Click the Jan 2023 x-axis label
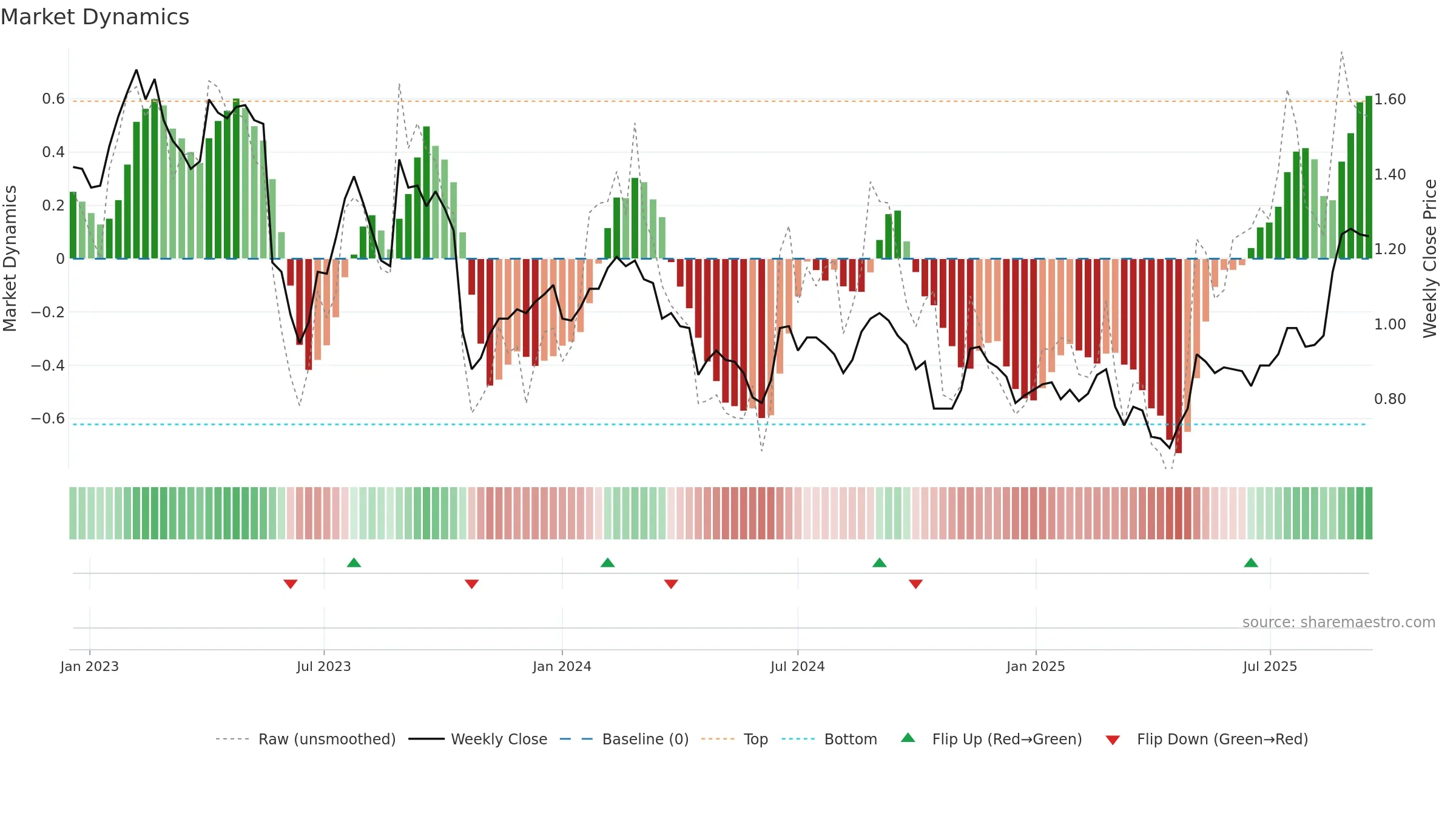Screen dimensions: 1456x819 click(90, 666)
